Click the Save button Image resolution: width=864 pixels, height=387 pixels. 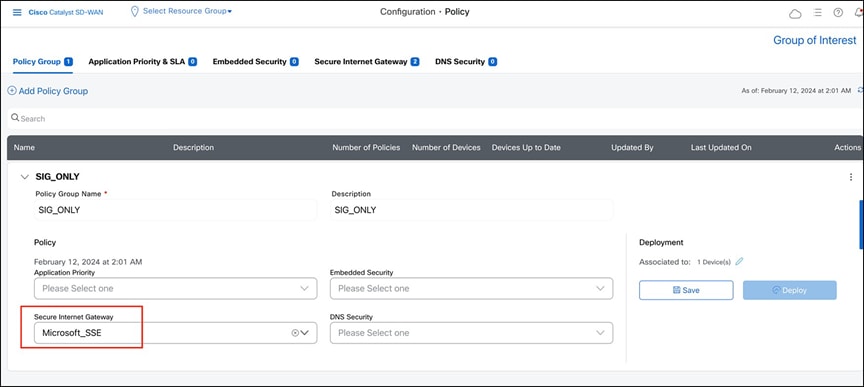(x=686, y=290)
